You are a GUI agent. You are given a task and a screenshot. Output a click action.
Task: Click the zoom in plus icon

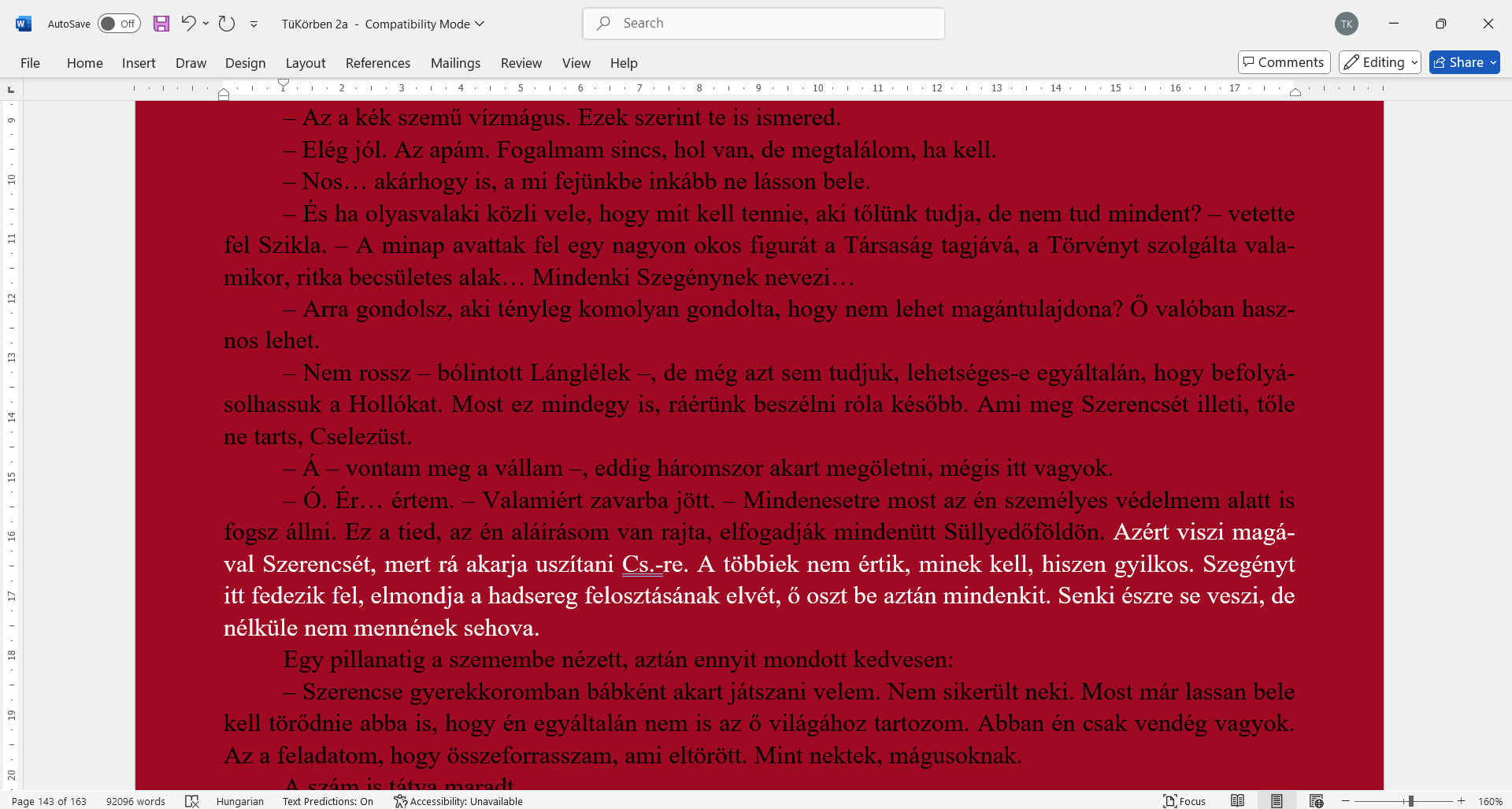click(1461, 801)
